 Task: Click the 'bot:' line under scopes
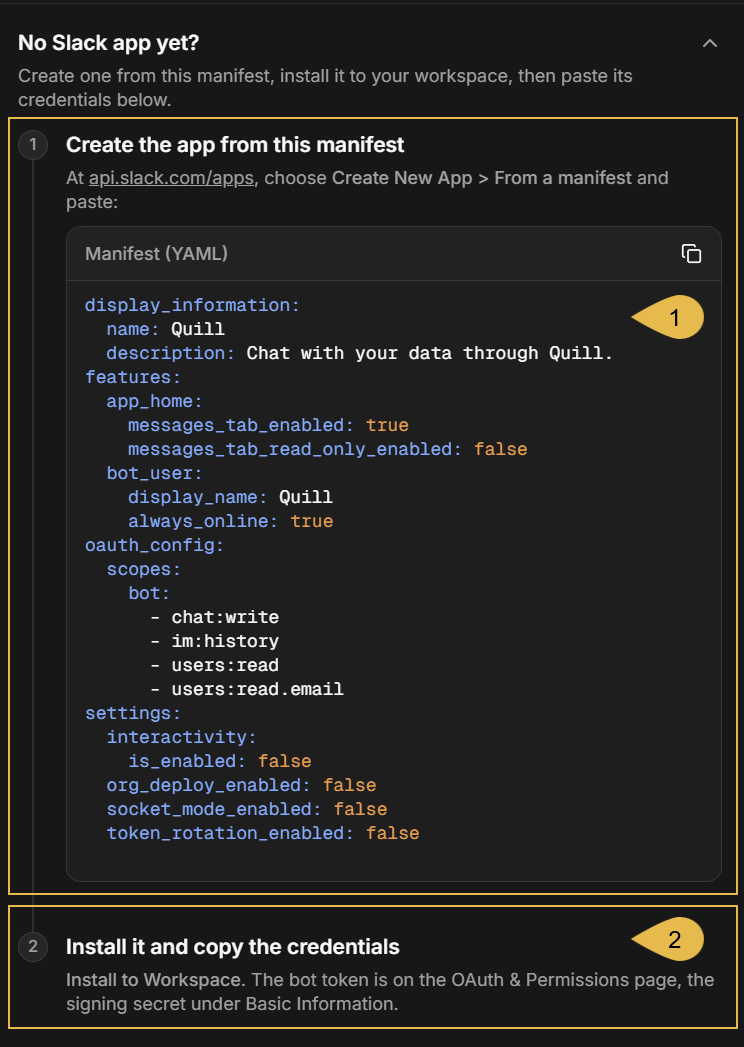[x=150, y=594]
